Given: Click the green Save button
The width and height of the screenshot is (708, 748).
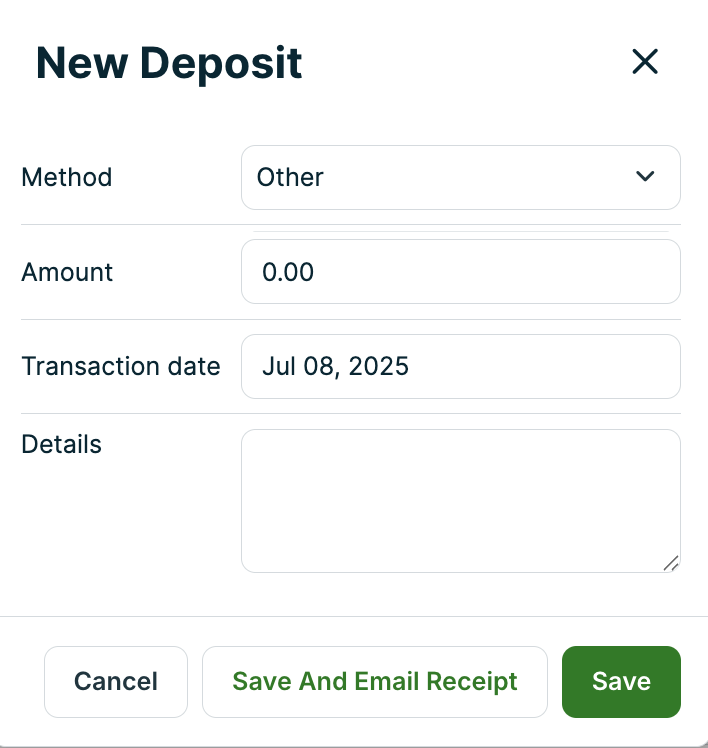Looking at the screenshot, I should tap(621, 682).
